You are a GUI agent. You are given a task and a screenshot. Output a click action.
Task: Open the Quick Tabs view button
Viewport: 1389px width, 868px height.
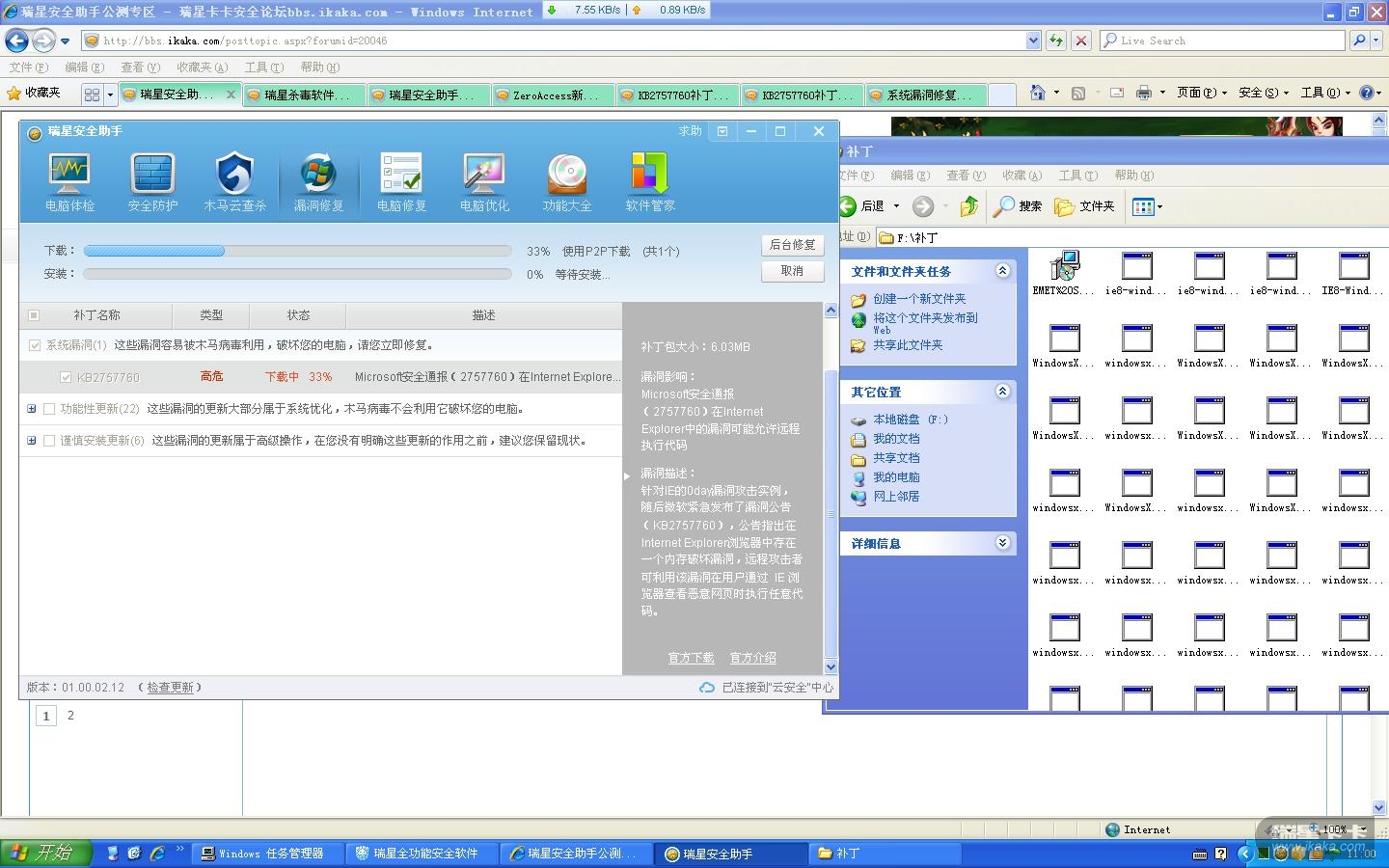pyautogui.click(x=92, y=95)
